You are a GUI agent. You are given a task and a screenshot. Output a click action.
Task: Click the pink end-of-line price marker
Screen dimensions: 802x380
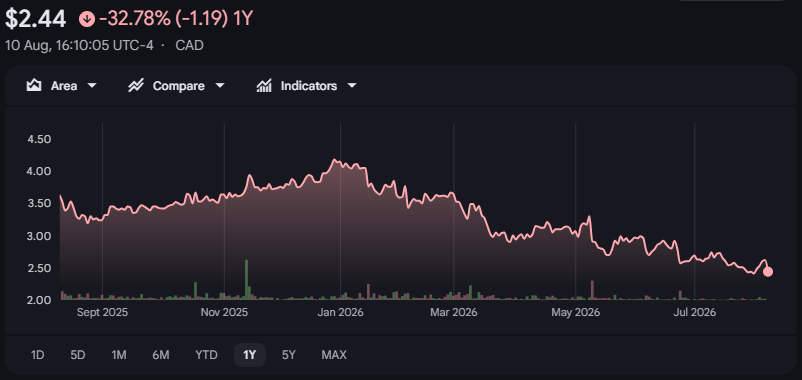pyautogui.click(x=768, y=272)
